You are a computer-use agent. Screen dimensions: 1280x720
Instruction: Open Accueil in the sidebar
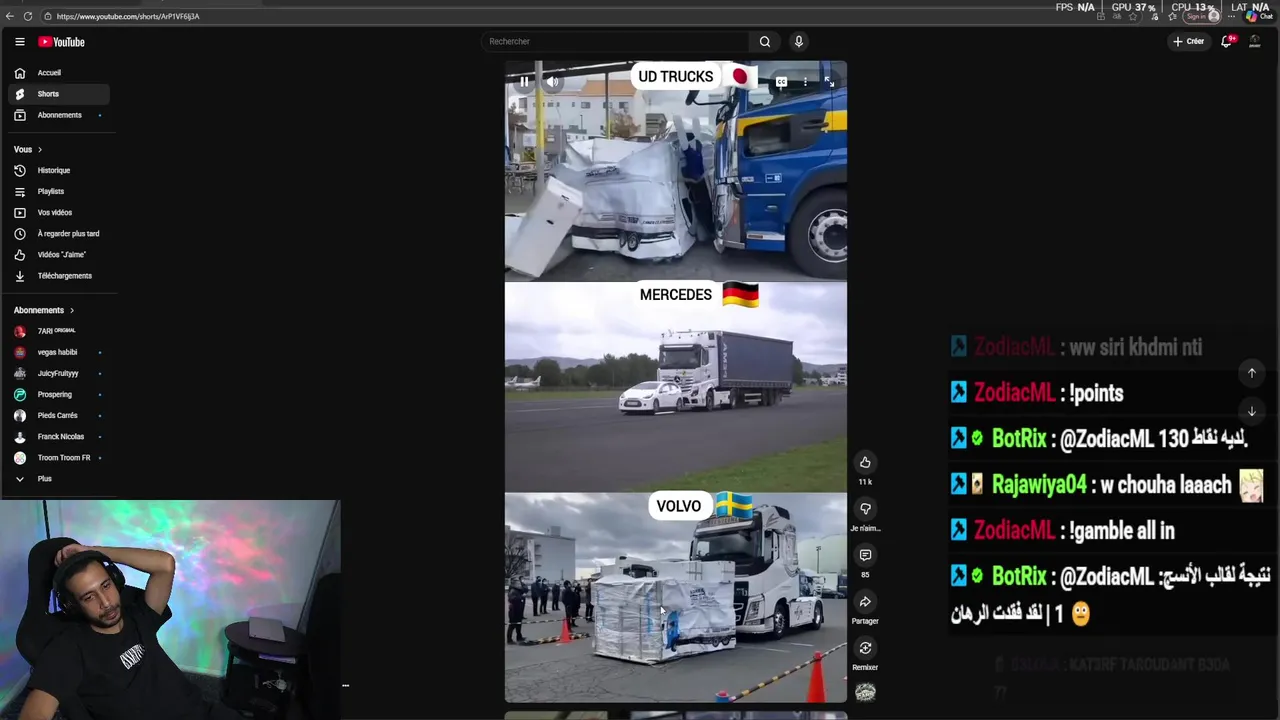(58, 73)
